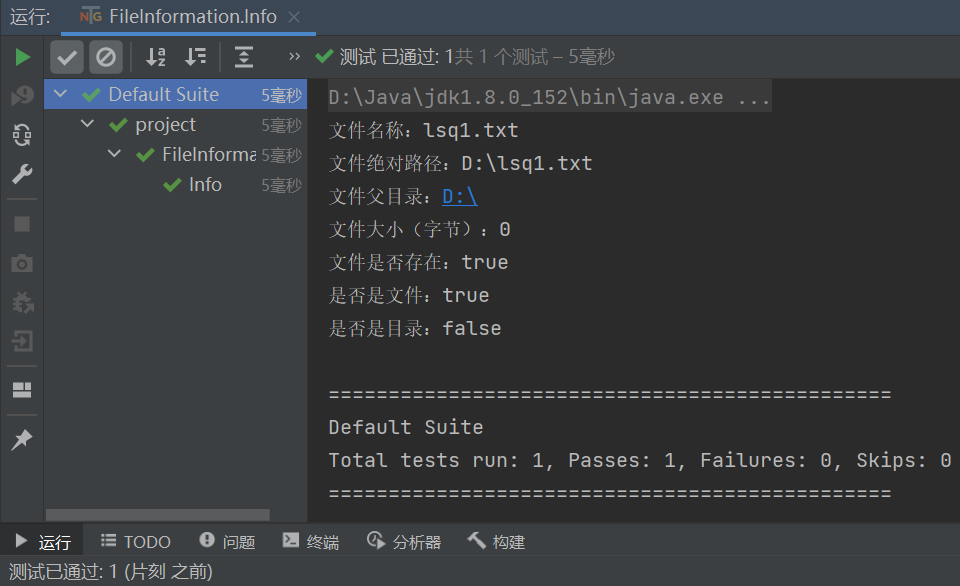Image resolution: width=960 pixels, height=586 pixels.
Task: Select the Info test result
Action: click(x=205, y=185)
